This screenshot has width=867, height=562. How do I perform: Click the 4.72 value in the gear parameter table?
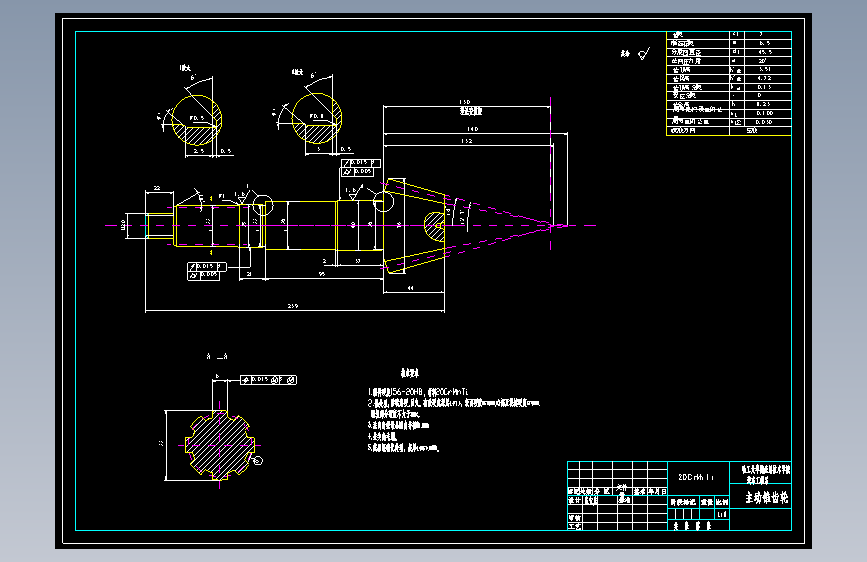click(x=765, y=79)
